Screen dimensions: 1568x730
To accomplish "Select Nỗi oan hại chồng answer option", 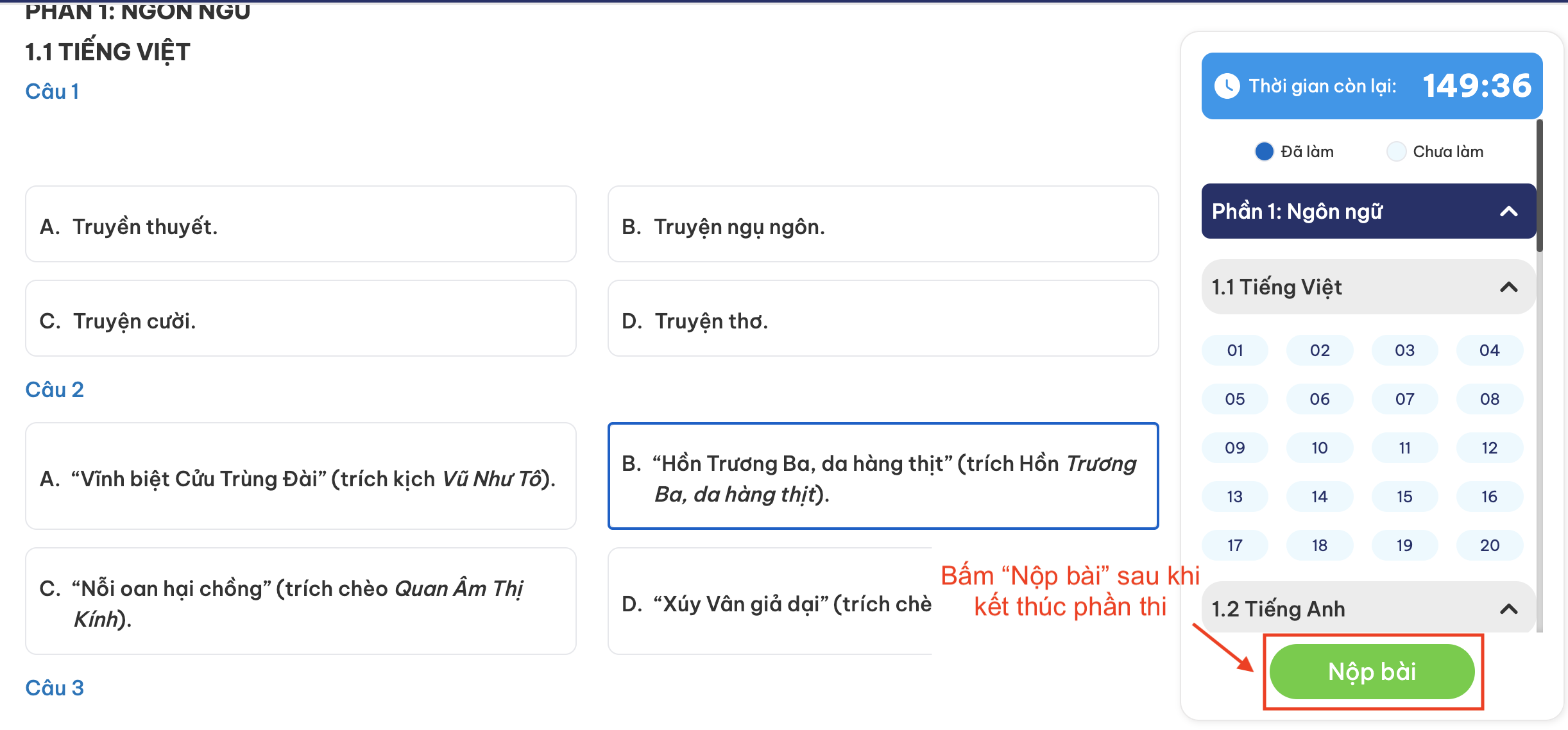I will click(300, 602).
